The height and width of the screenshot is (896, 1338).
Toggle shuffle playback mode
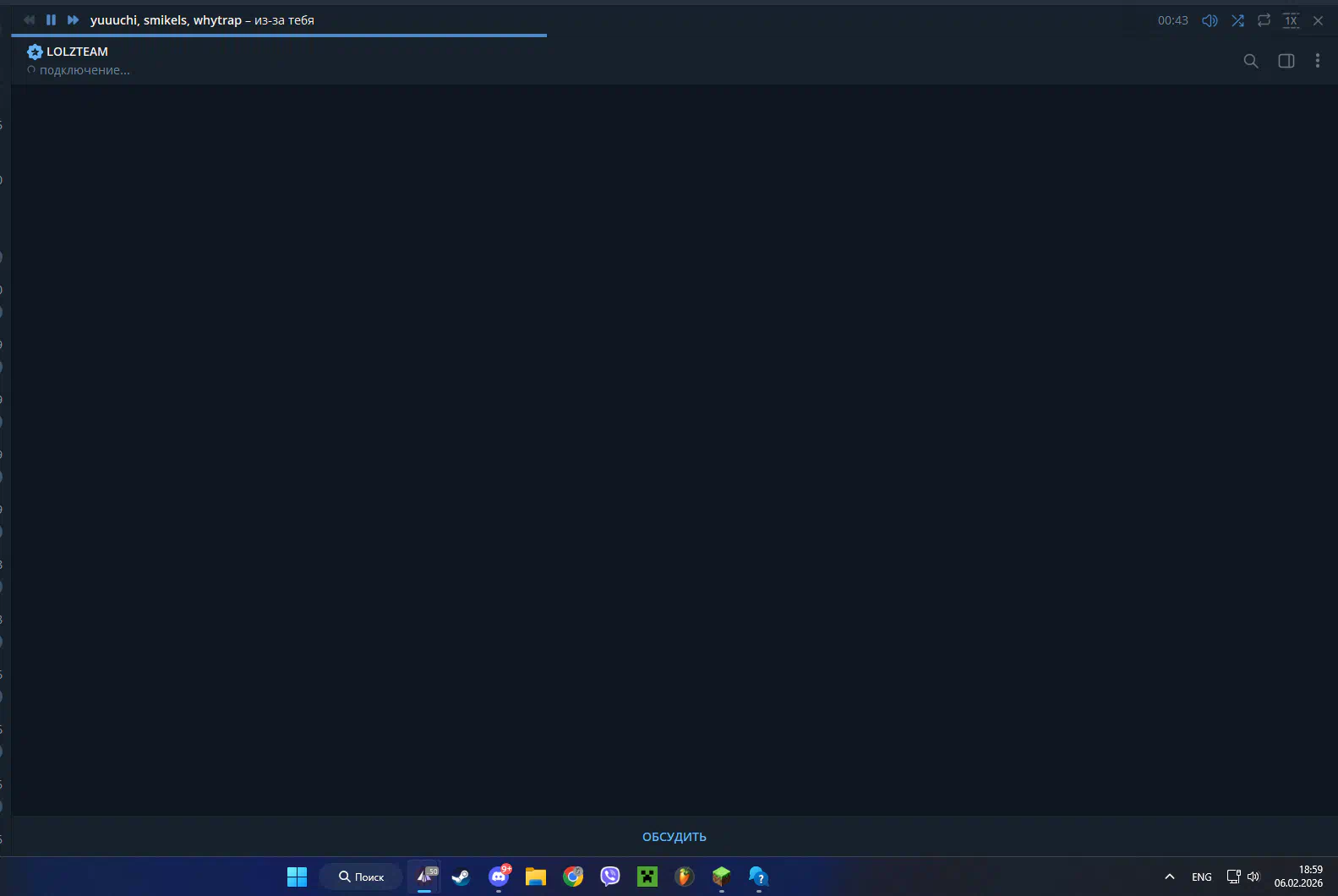[1237, 20]
